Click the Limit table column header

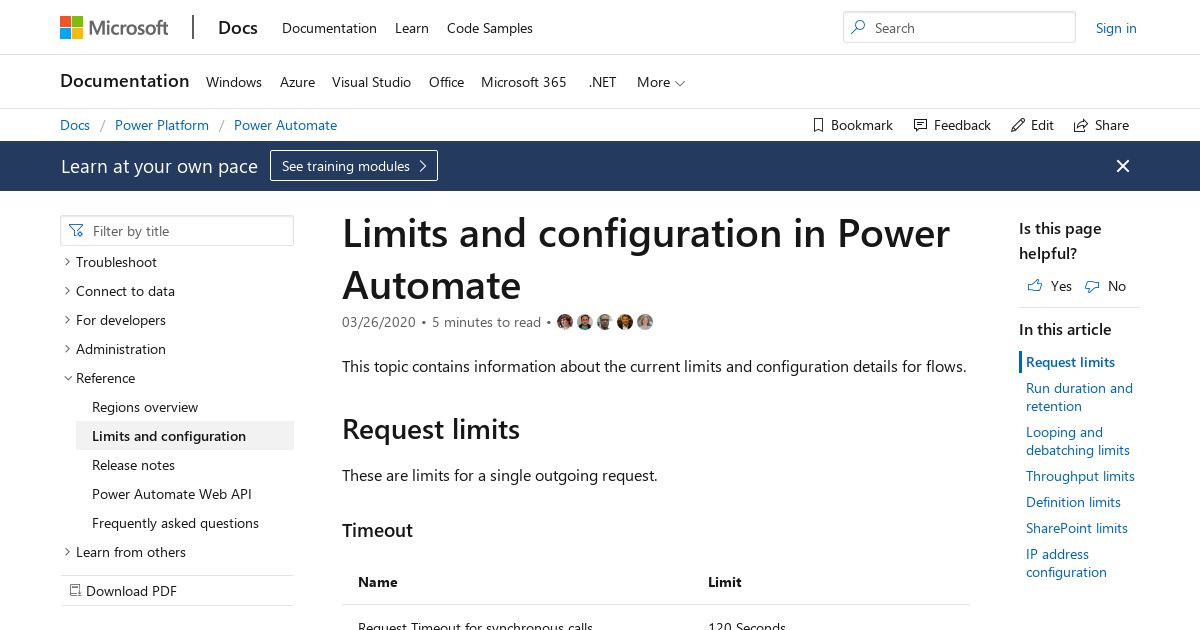tap(725, 582)
